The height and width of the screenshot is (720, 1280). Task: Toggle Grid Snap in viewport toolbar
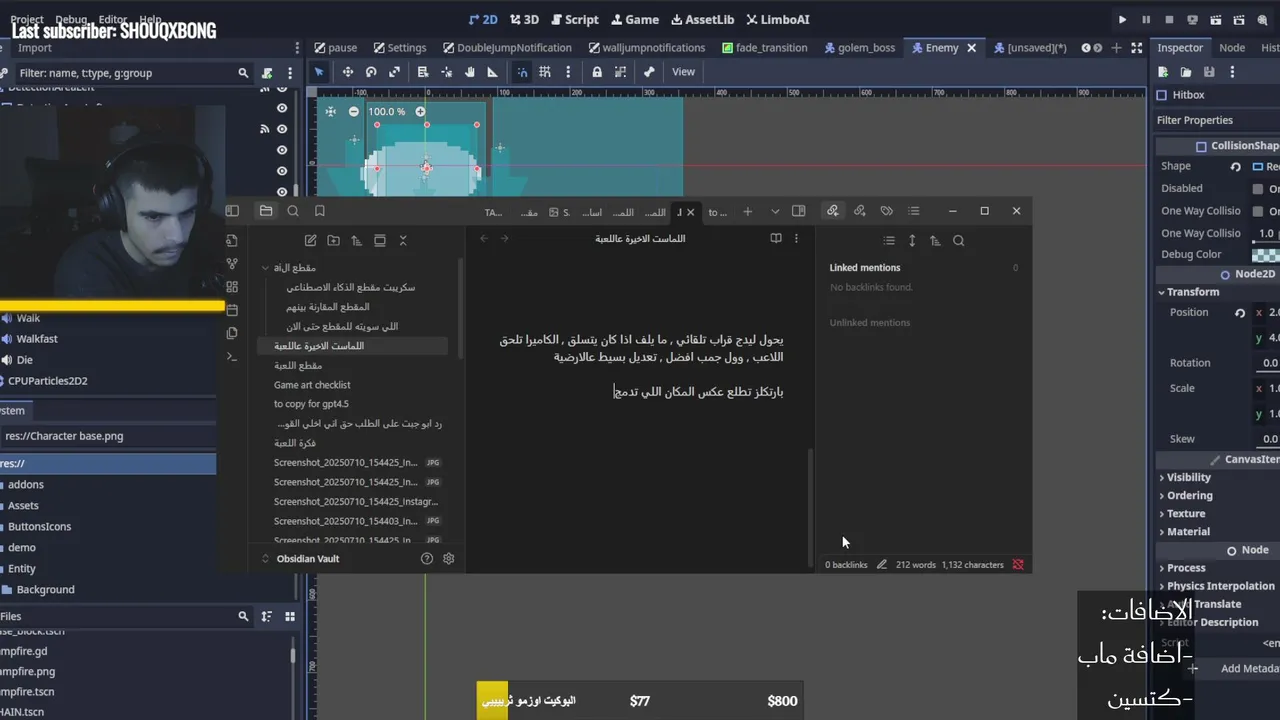[x=545, y=72]
